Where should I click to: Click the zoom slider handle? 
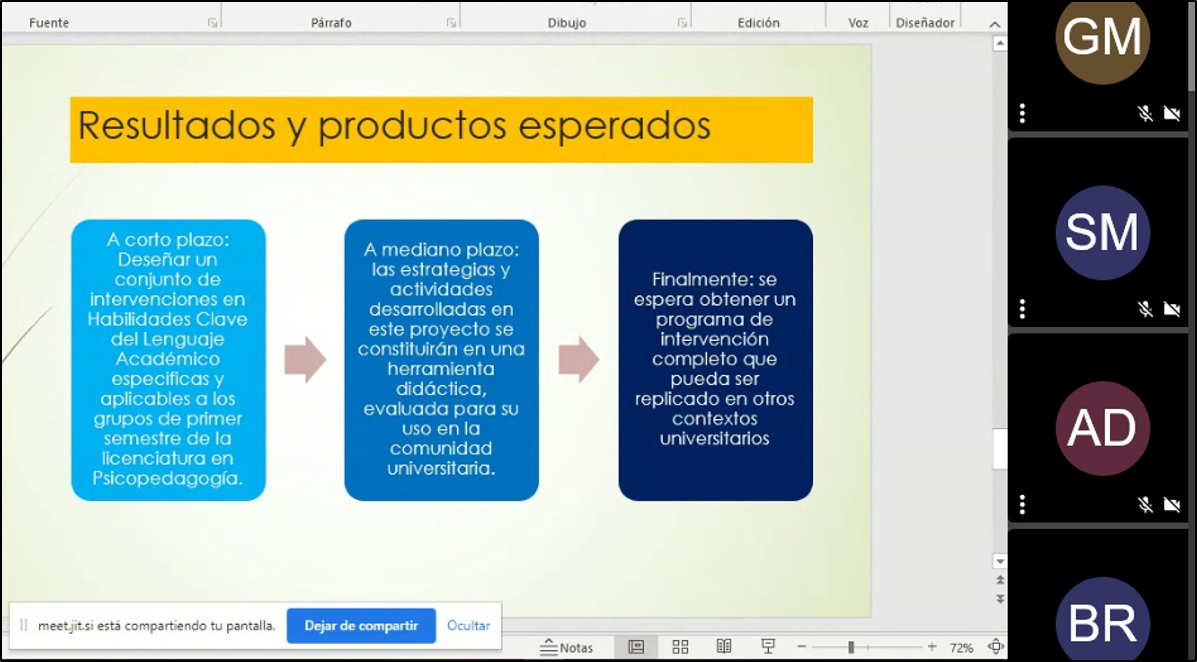point(851,647)
